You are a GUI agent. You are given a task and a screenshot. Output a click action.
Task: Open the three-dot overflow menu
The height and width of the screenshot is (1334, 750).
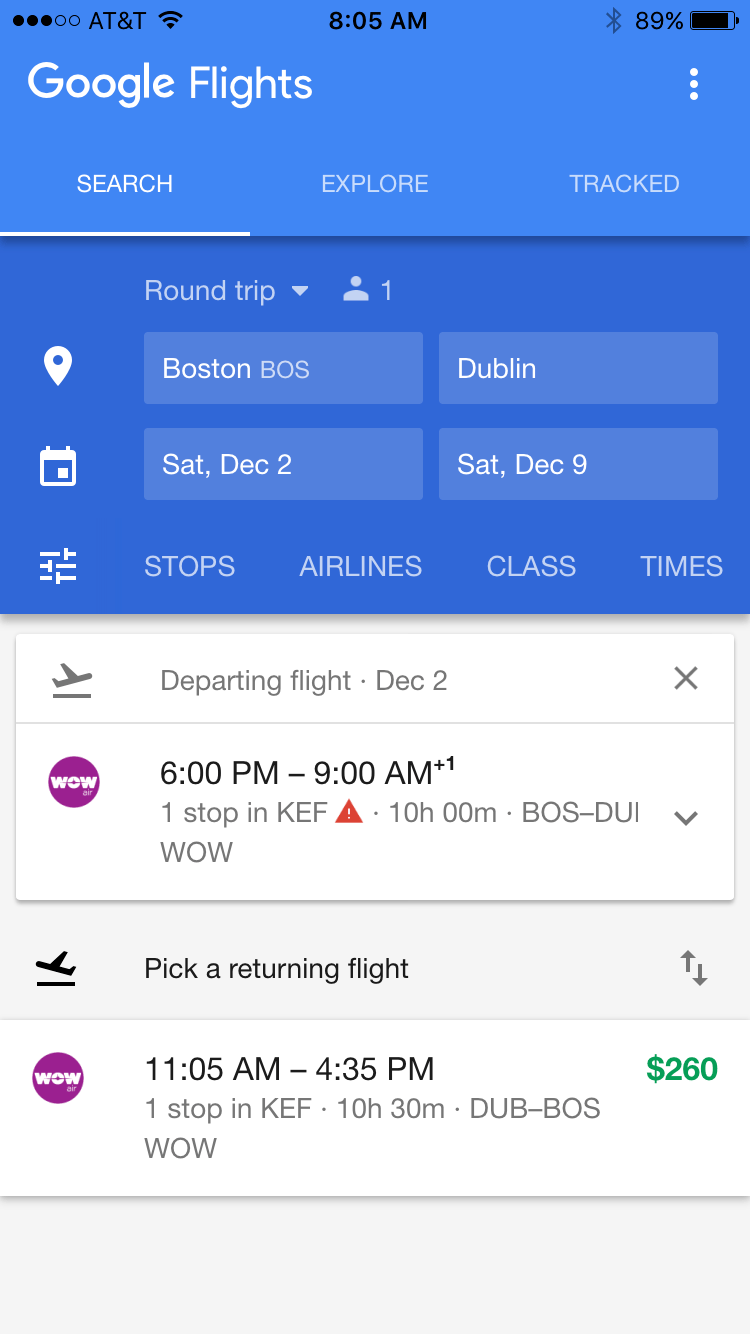point(694,85)
